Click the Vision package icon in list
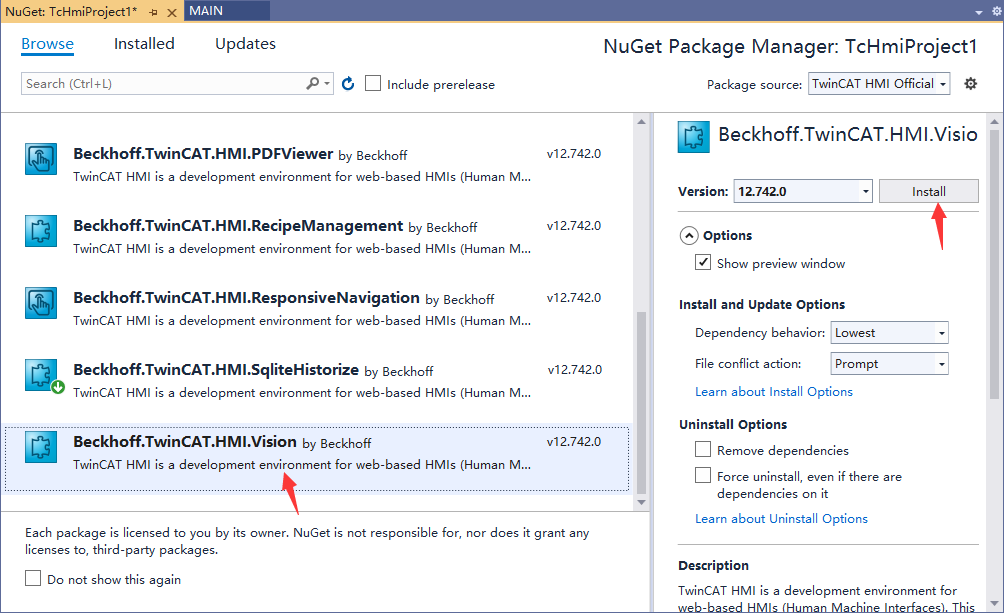This screenshot has height=613, width=1004. point(40,446)
